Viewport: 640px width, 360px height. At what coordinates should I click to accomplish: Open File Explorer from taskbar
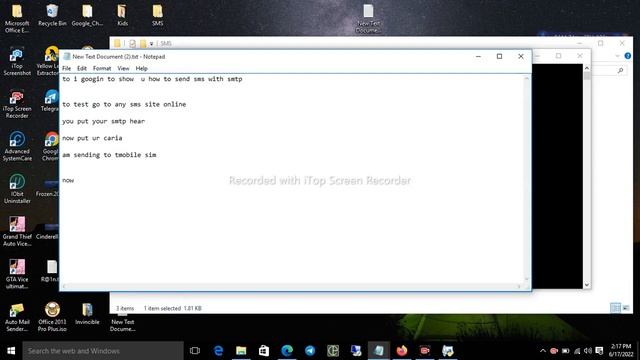point(241,351)
